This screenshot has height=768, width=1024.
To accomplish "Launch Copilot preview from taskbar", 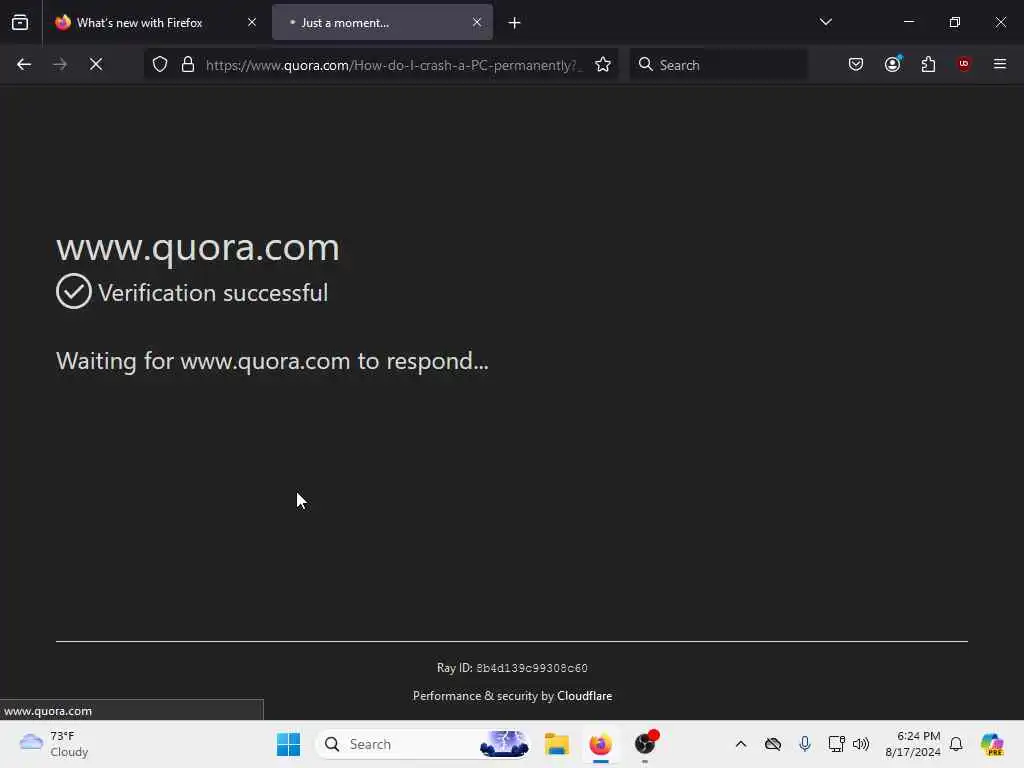I will (x=992, y=744).
